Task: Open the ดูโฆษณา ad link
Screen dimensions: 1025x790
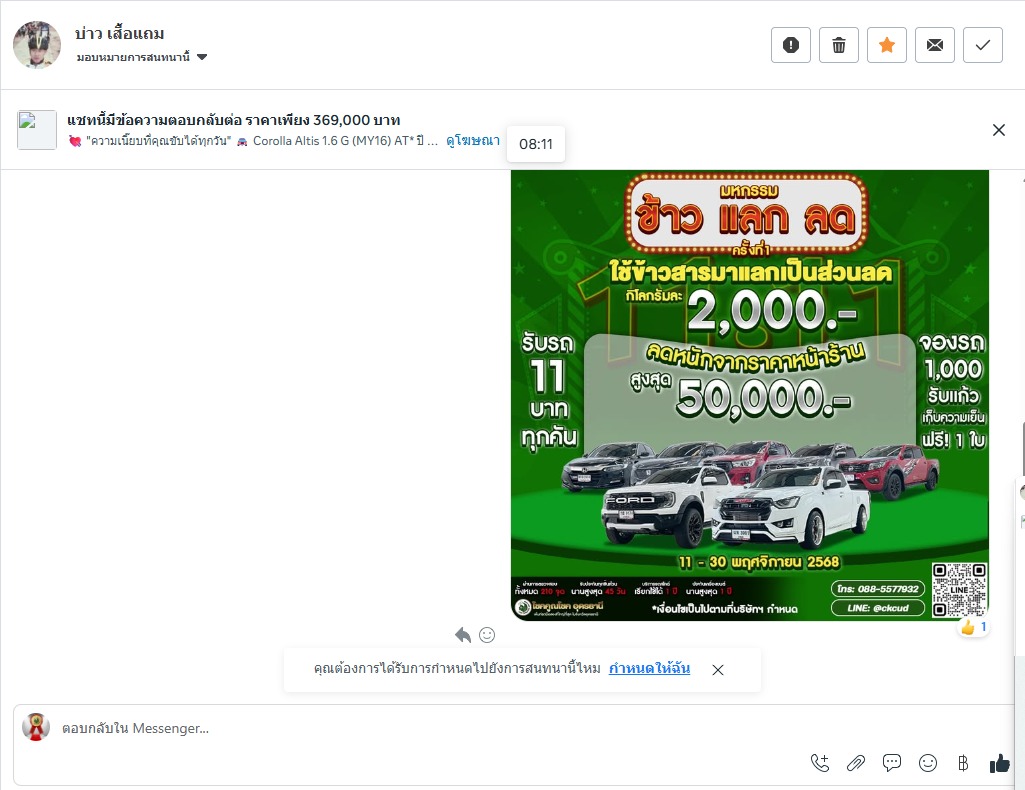Action: 473,140
